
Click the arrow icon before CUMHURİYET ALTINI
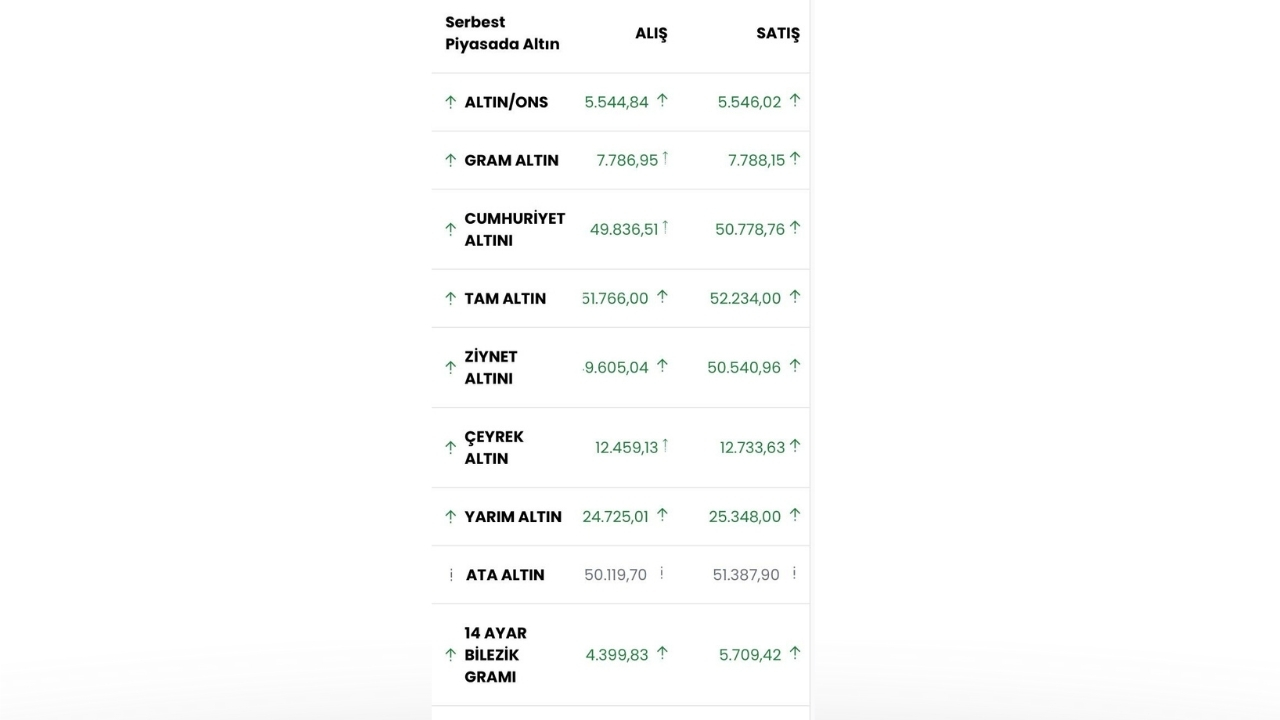[450, 229]
